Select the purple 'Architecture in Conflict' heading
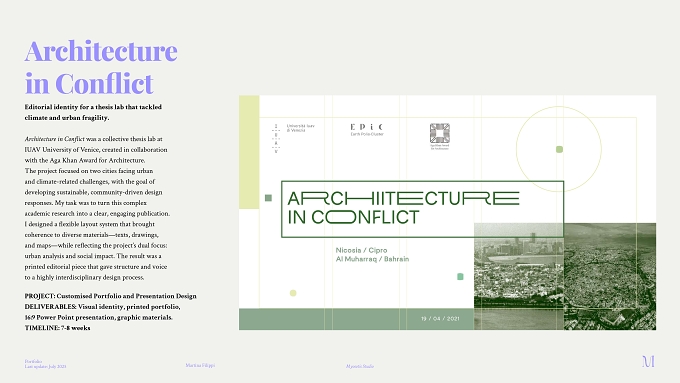The image size is (680, 383). tap(101, 67)
